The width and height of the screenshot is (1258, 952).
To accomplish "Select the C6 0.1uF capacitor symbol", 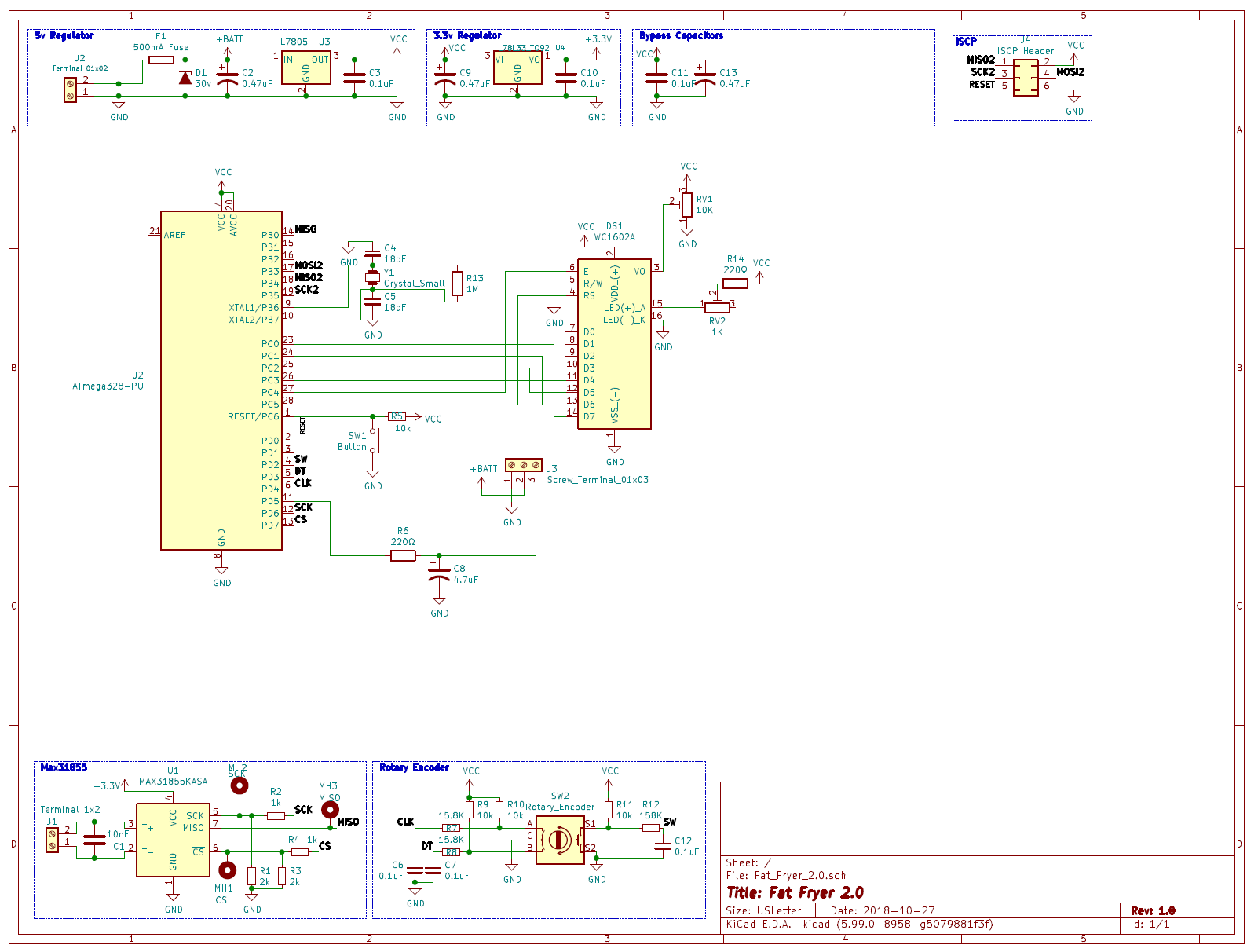I will click(x=415, y=870).
